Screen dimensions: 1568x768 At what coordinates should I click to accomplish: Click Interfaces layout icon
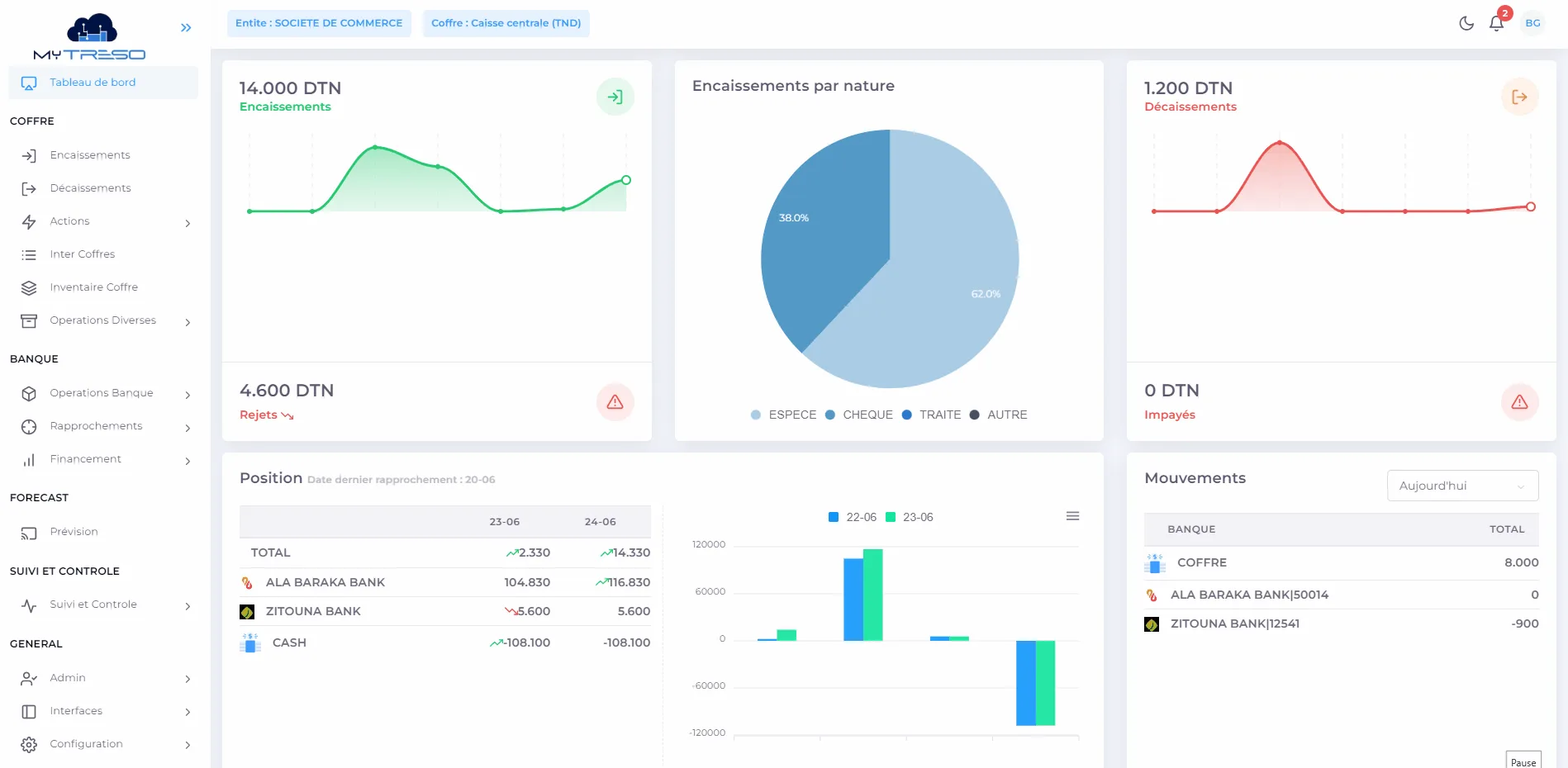tap(29, 712)
